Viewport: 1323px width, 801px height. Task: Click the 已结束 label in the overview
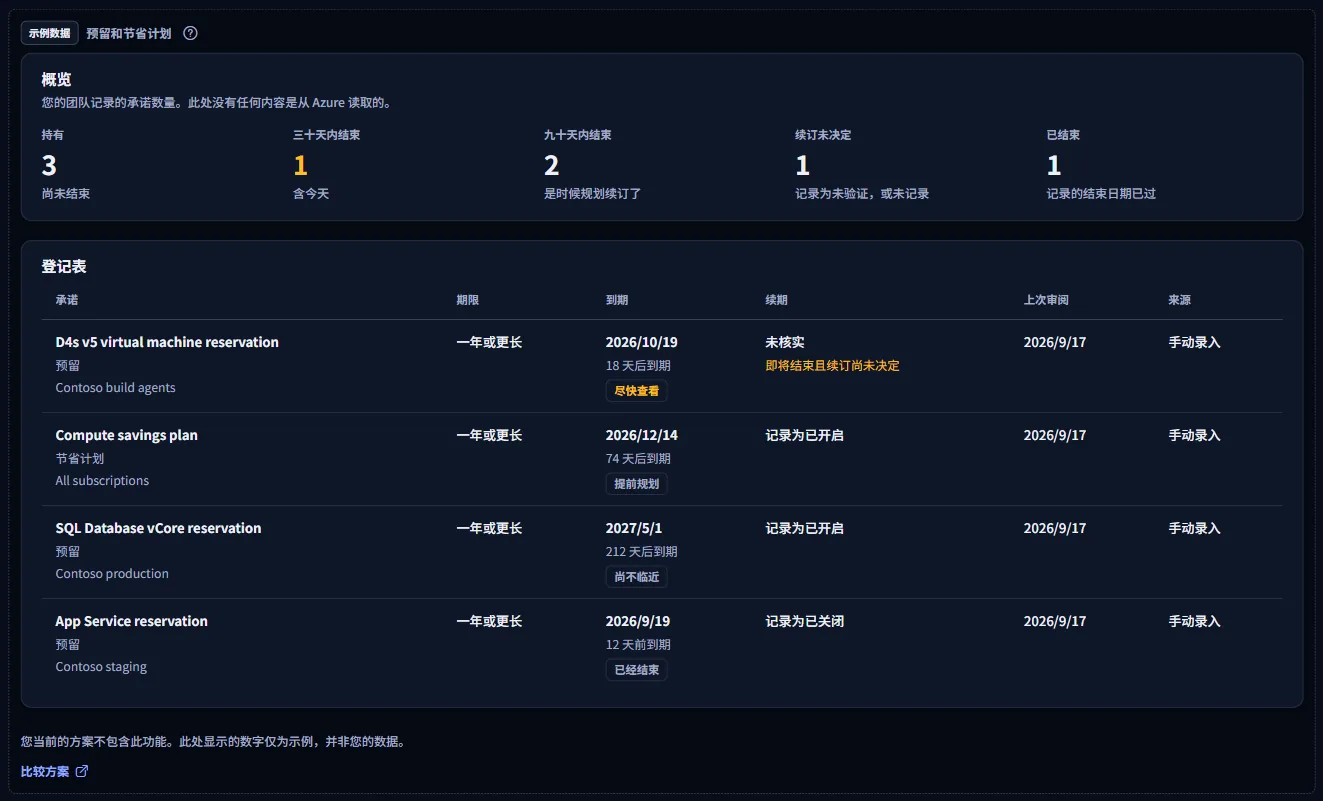click(1063, 135)
